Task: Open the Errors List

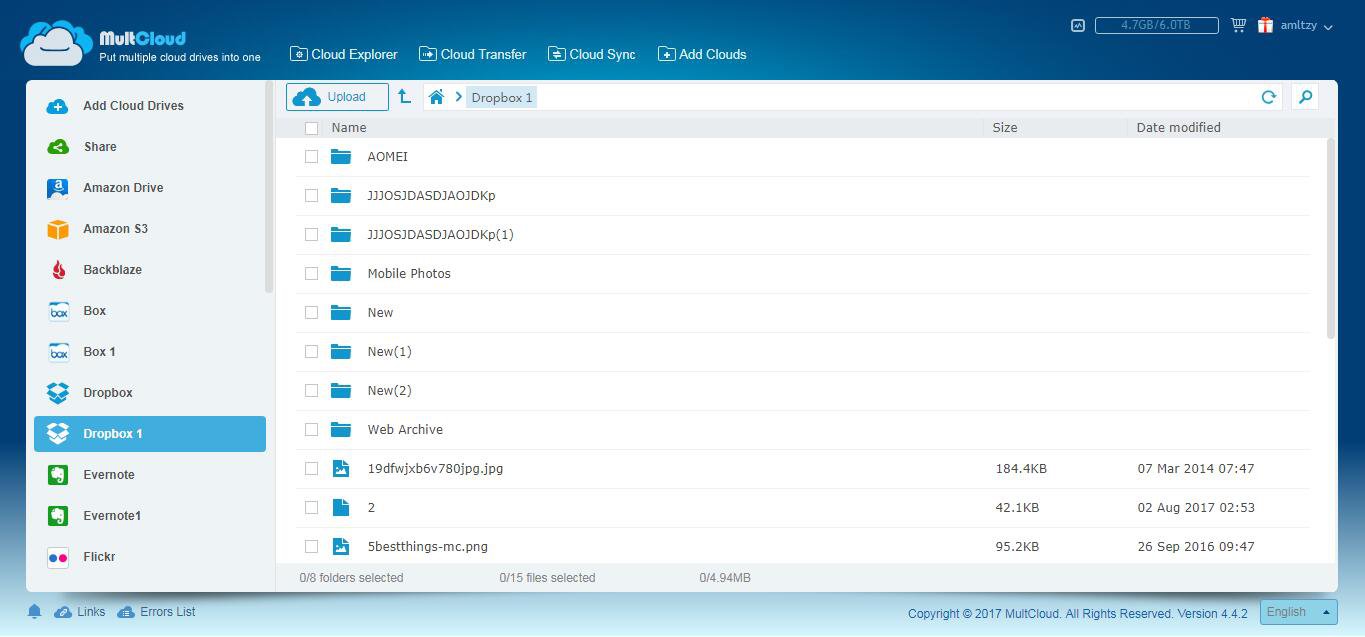Action: click(156, 612)
